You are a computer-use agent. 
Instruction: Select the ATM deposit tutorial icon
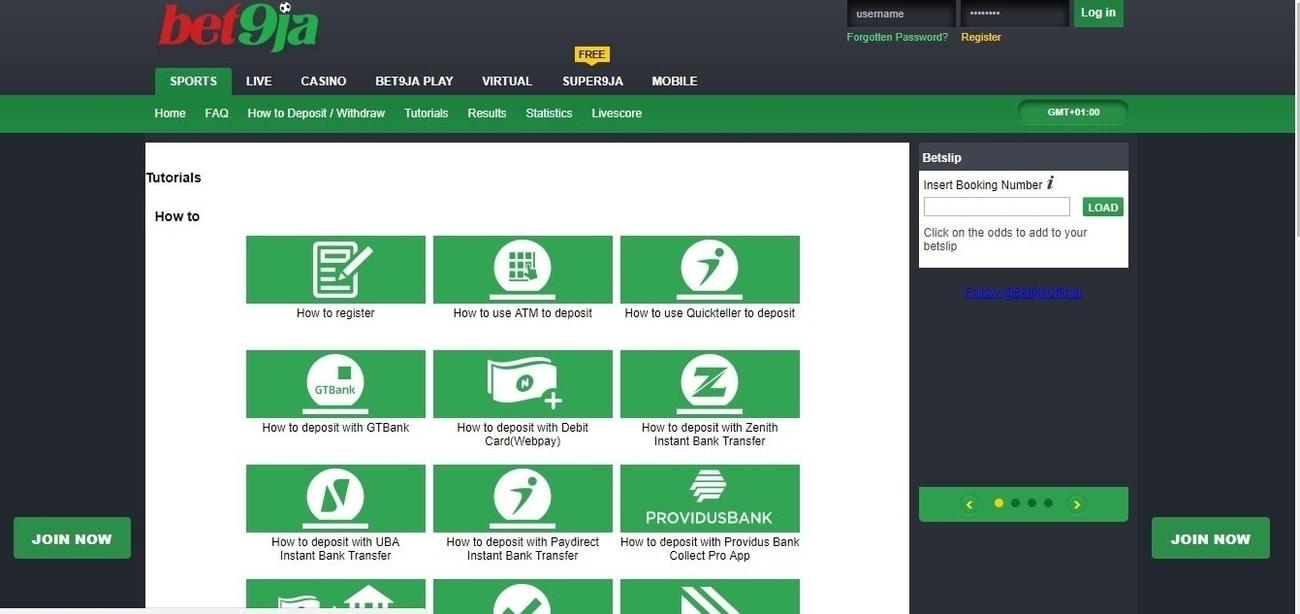click(x=522, y=268)
